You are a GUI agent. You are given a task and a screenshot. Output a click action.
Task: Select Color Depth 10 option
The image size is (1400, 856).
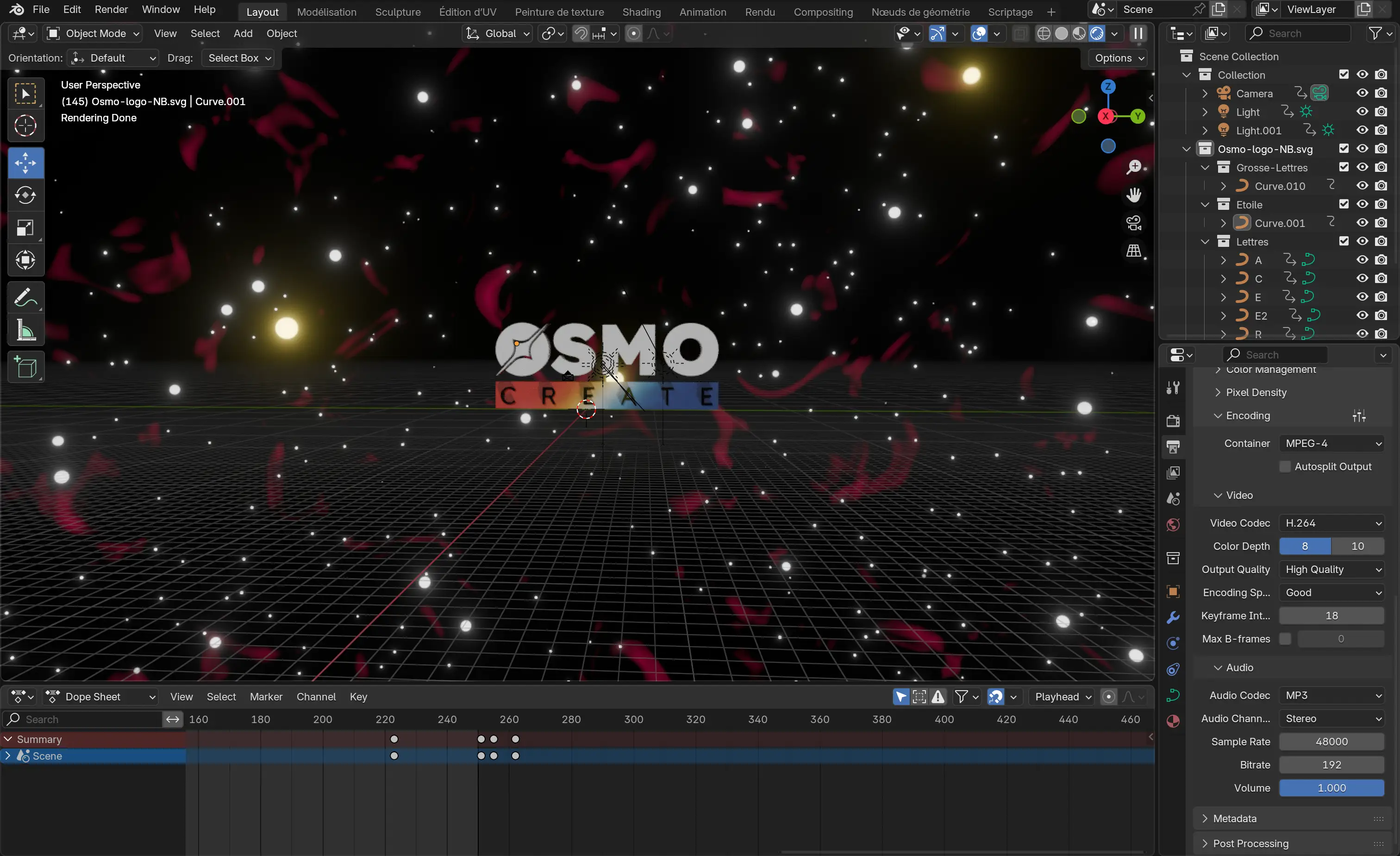pos(1357,546)
